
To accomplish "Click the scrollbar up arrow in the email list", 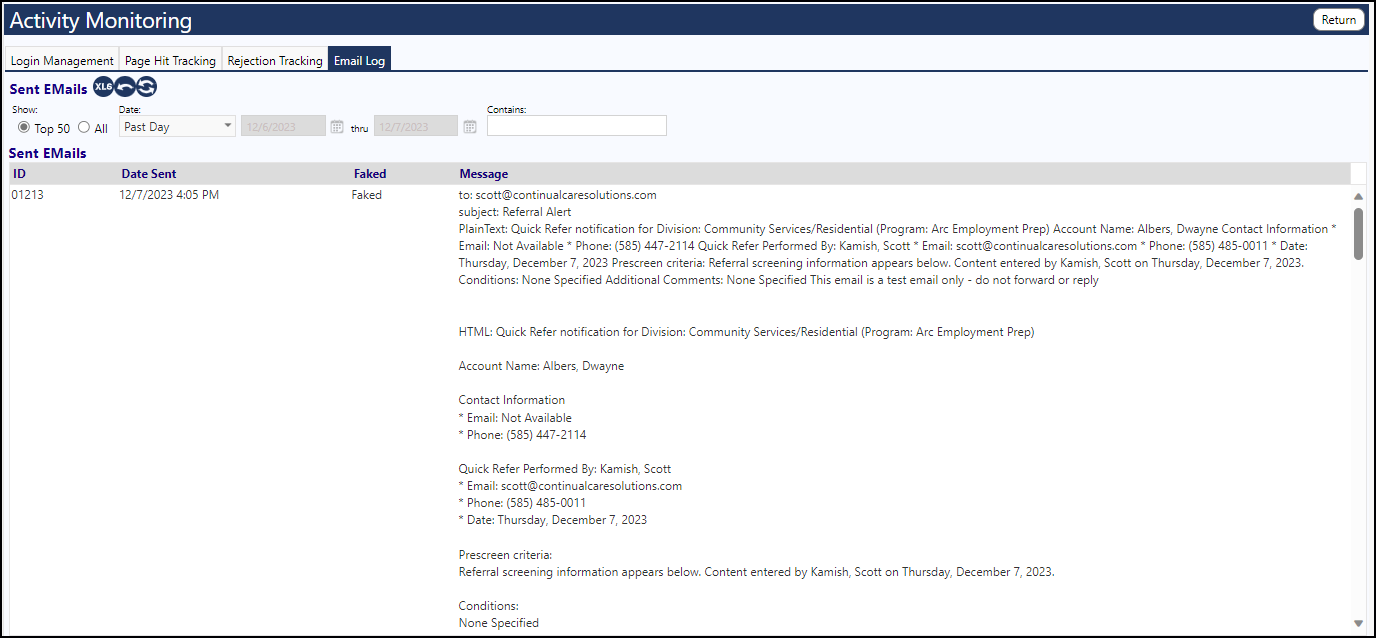I will pyautogui.click(x=1358, y=196).
